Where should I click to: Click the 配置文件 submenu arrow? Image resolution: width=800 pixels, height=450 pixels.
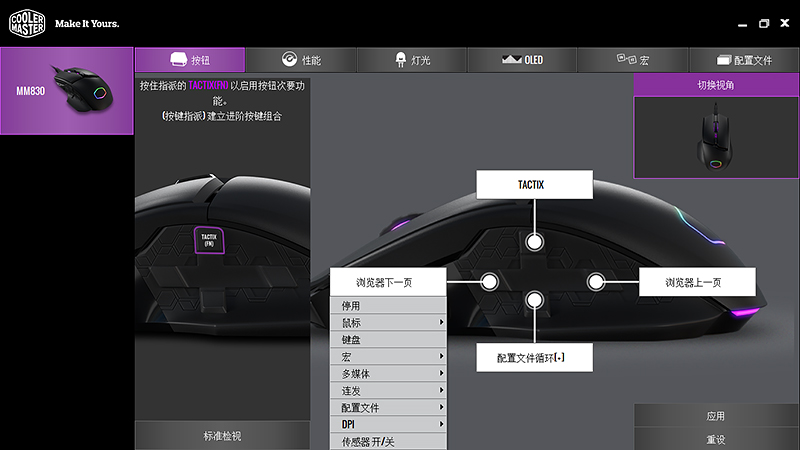(x=441, y=407)
